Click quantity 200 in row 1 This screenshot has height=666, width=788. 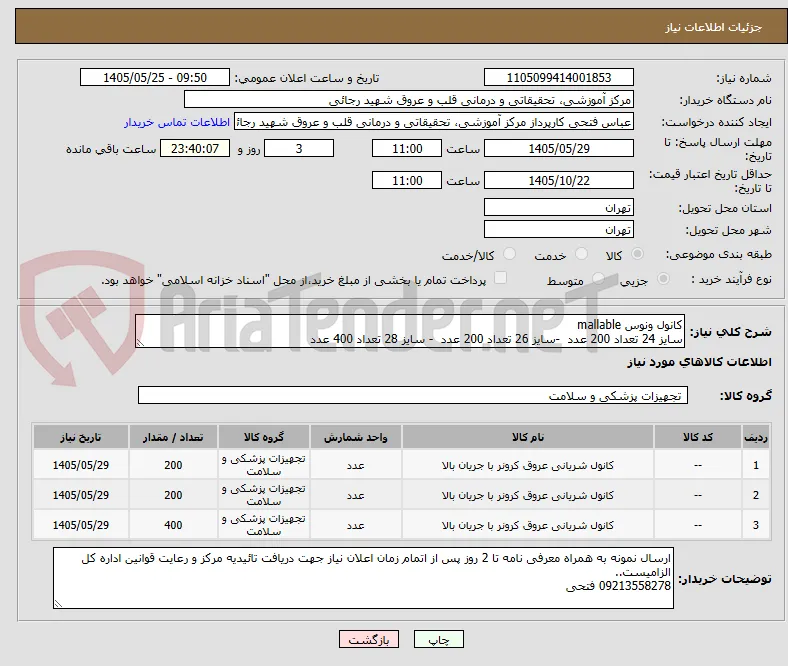[x=173, y=465]
